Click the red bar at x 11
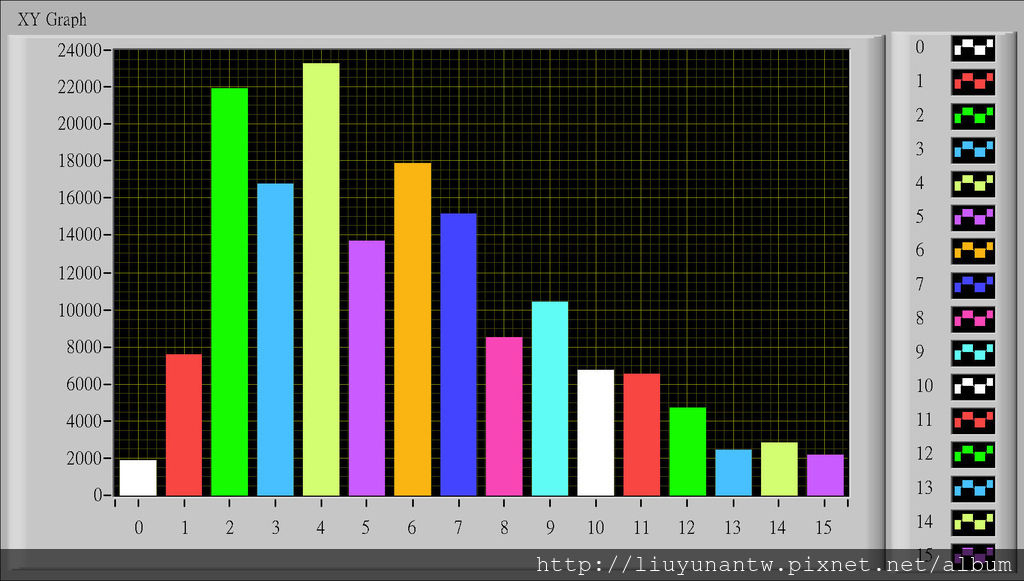1024x581 pixels. (641, 435)
